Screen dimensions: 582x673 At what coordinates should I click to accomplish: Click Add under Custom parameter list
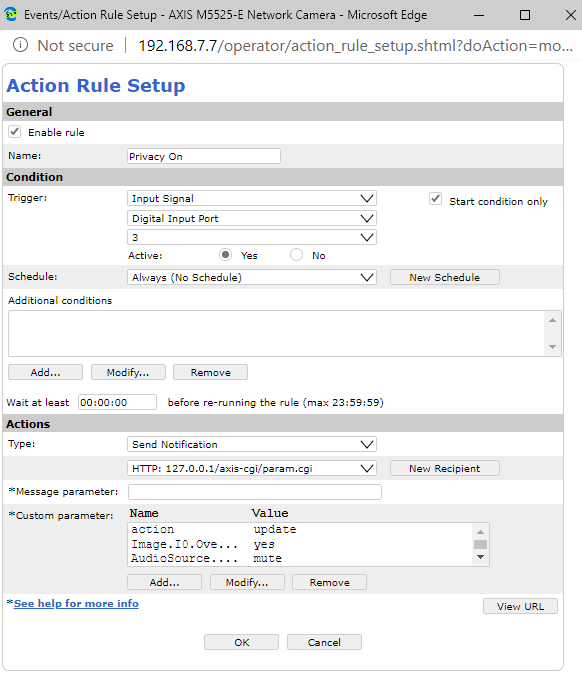point(164,582)
